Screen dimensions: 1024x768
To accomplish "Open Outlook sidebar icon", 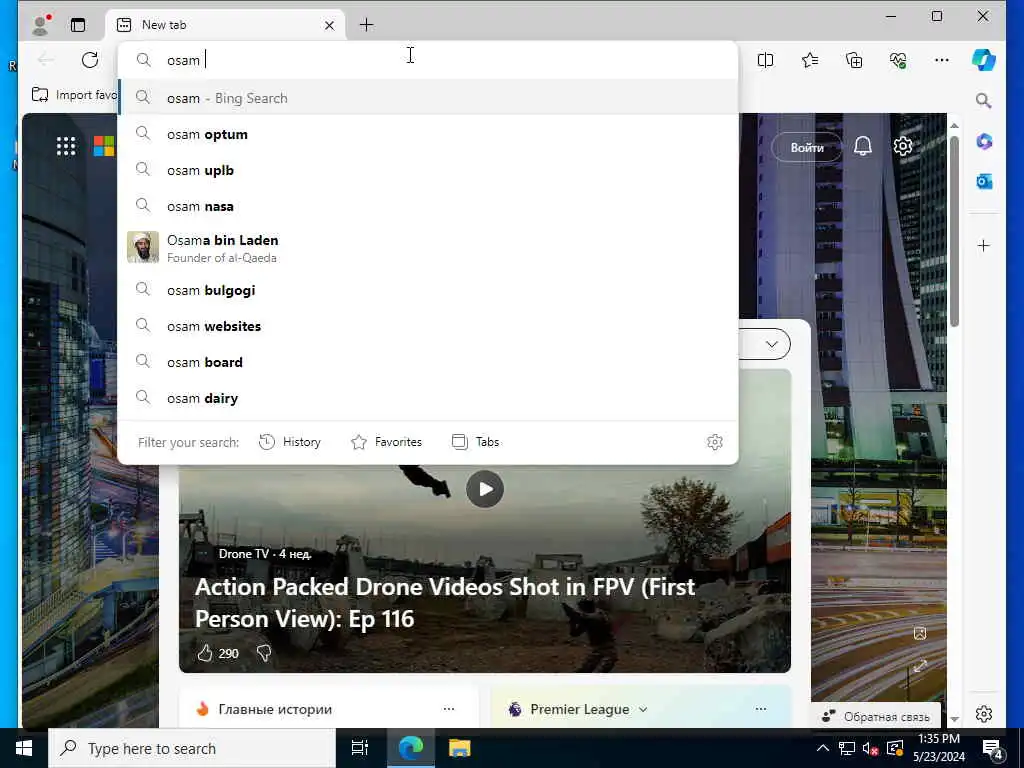I will (984, 181).
